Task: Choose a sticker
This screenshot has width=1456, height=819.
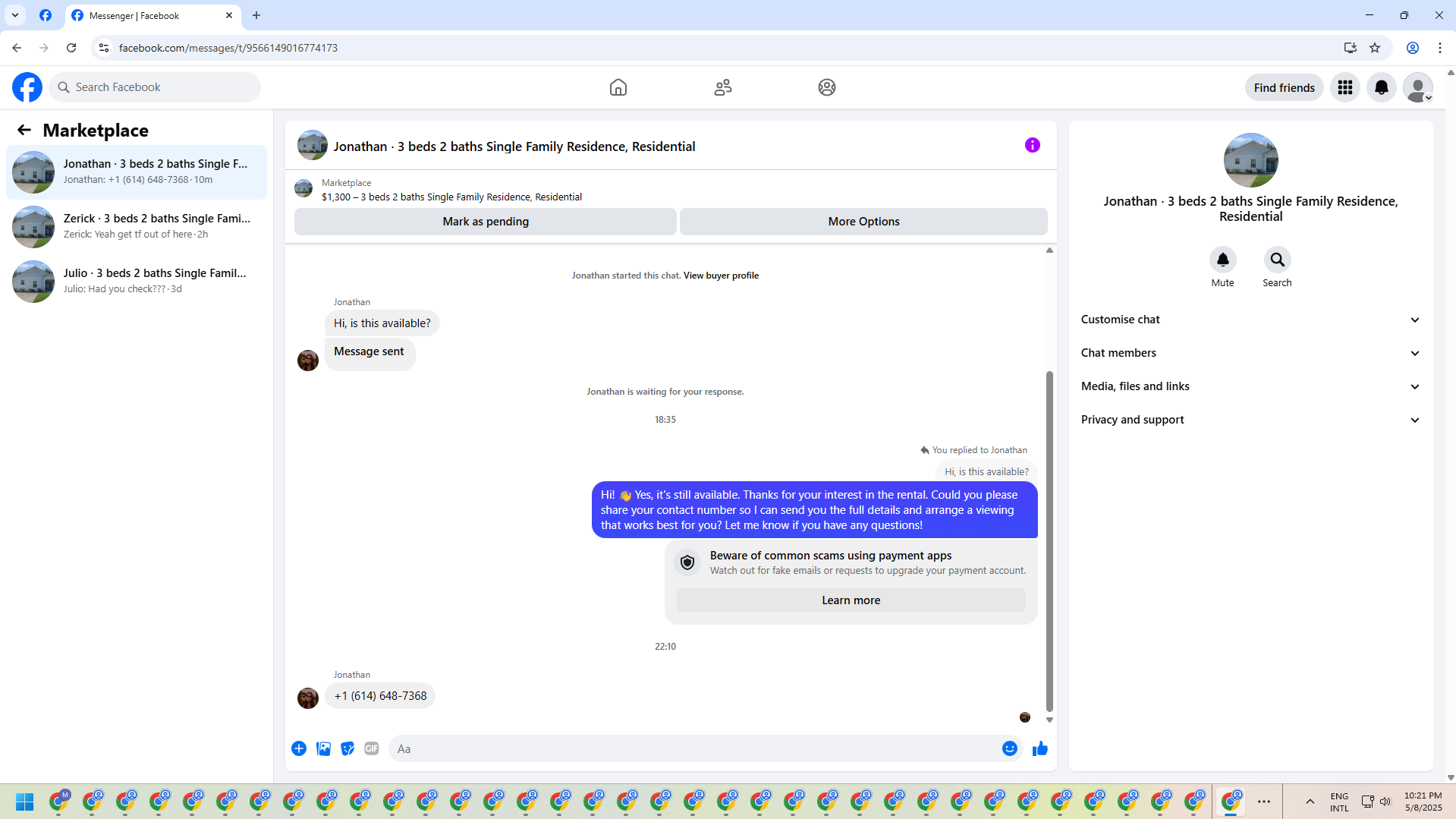Action: [x=347, y=748]
